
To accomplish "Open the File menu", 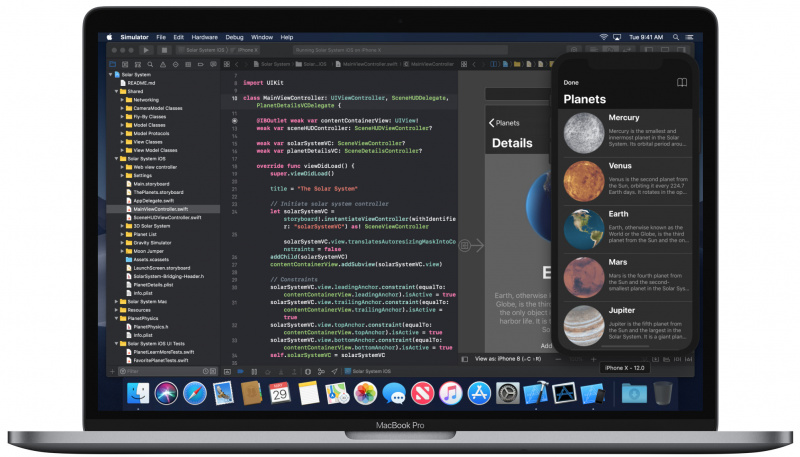I will 161,37.
